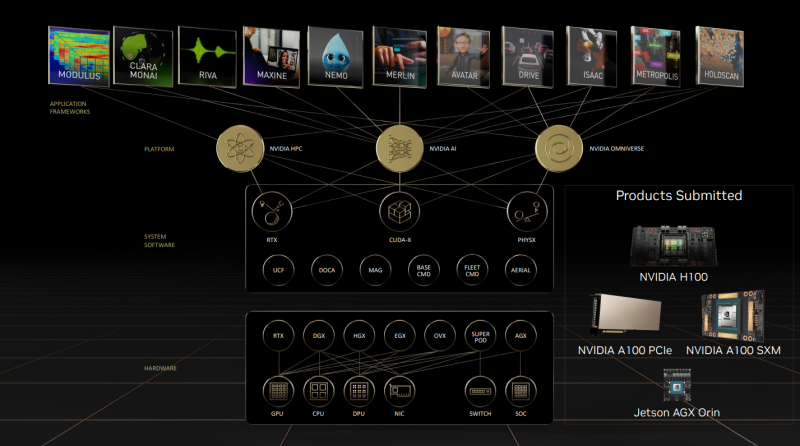The width and height of the screenshot is (800, 446).
Task: Click the Fleet CMD circle
Action: point(472,270)
